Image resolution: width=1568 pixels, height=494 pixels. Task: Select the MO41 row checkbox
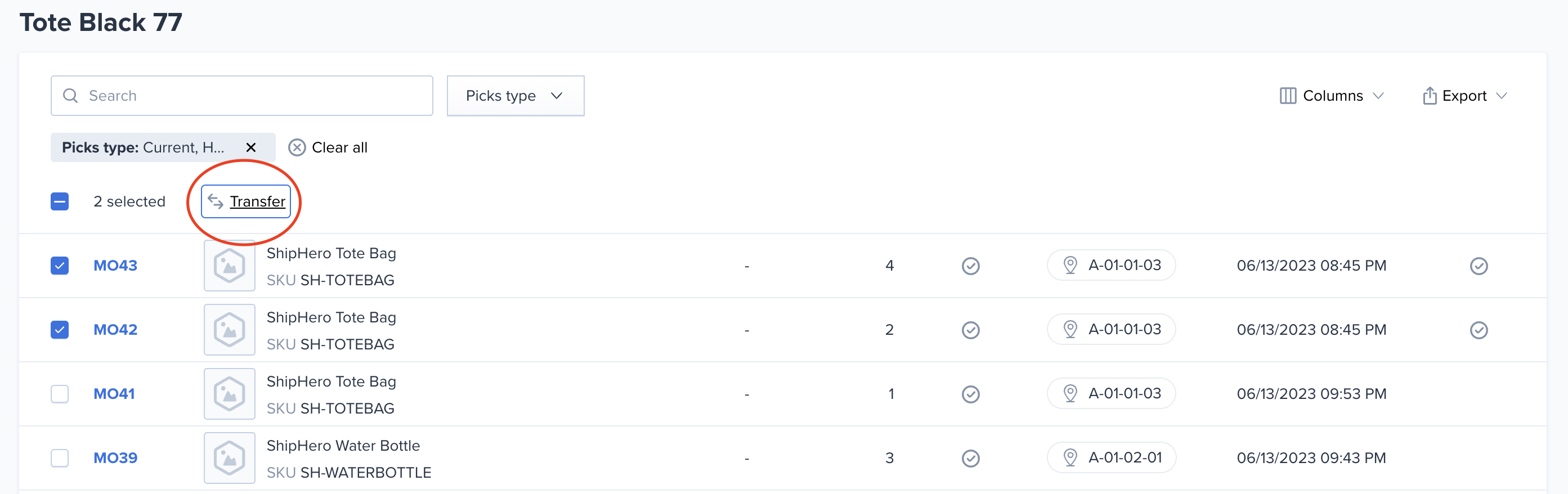pyautogui.click(x=60, y=394)
